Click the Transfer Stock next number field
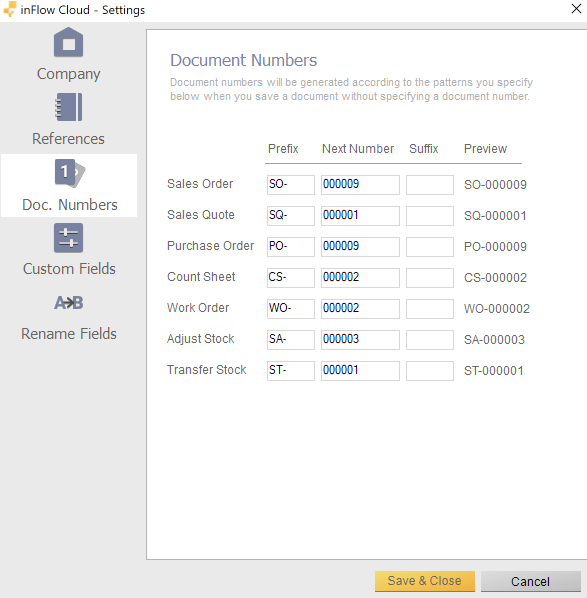The image size is (587, 598). tap(360, 371)
